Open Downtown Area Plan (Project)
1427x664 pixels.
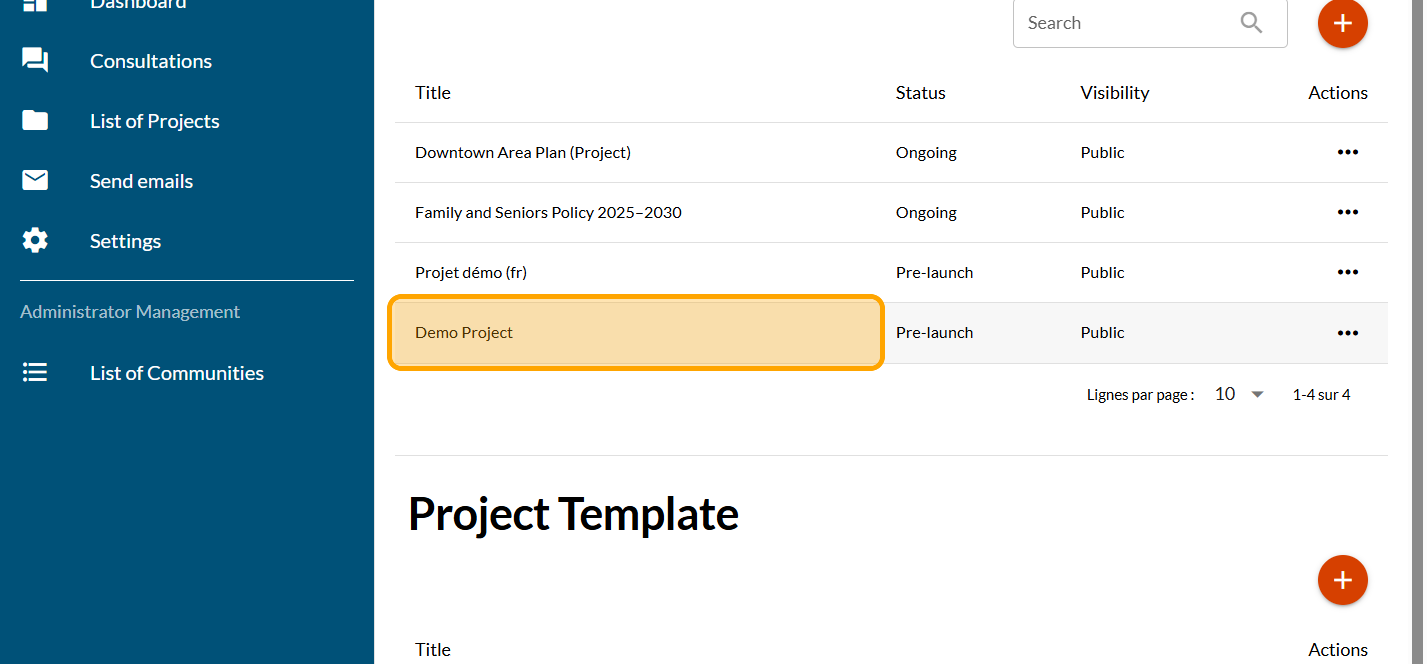coord(523,153)
